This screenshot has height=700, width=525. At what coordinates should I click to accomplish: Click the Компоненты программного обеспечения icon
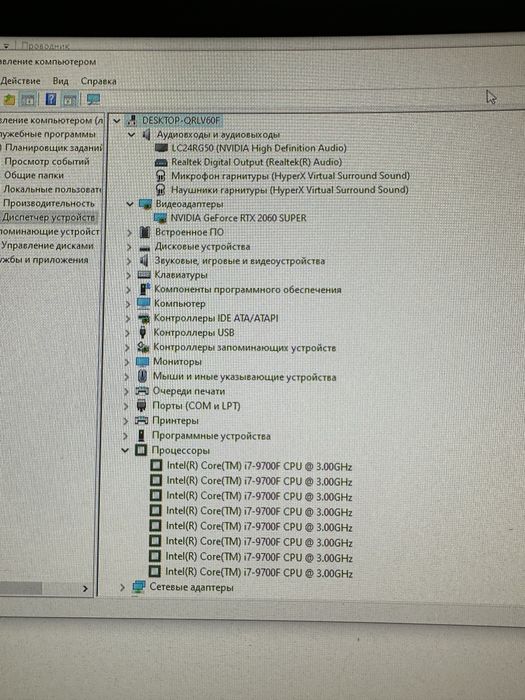tap(144, 289)
